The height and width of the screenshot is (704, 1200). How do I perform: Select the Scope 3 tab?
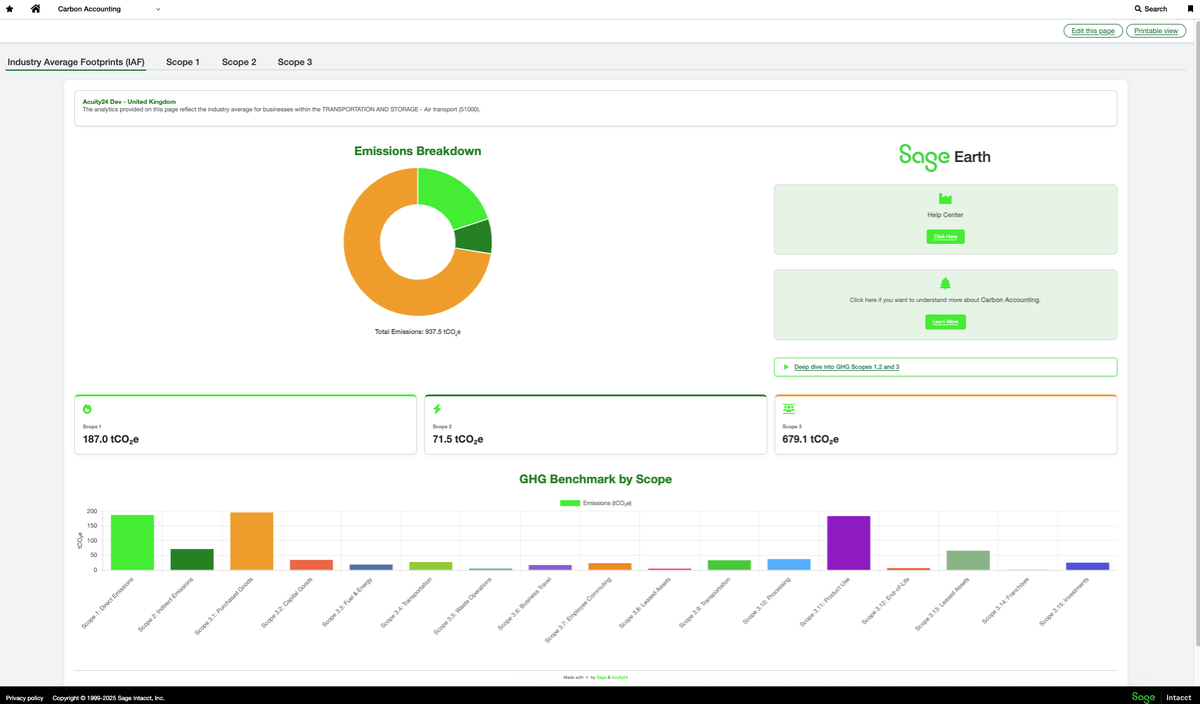(295, 61)
